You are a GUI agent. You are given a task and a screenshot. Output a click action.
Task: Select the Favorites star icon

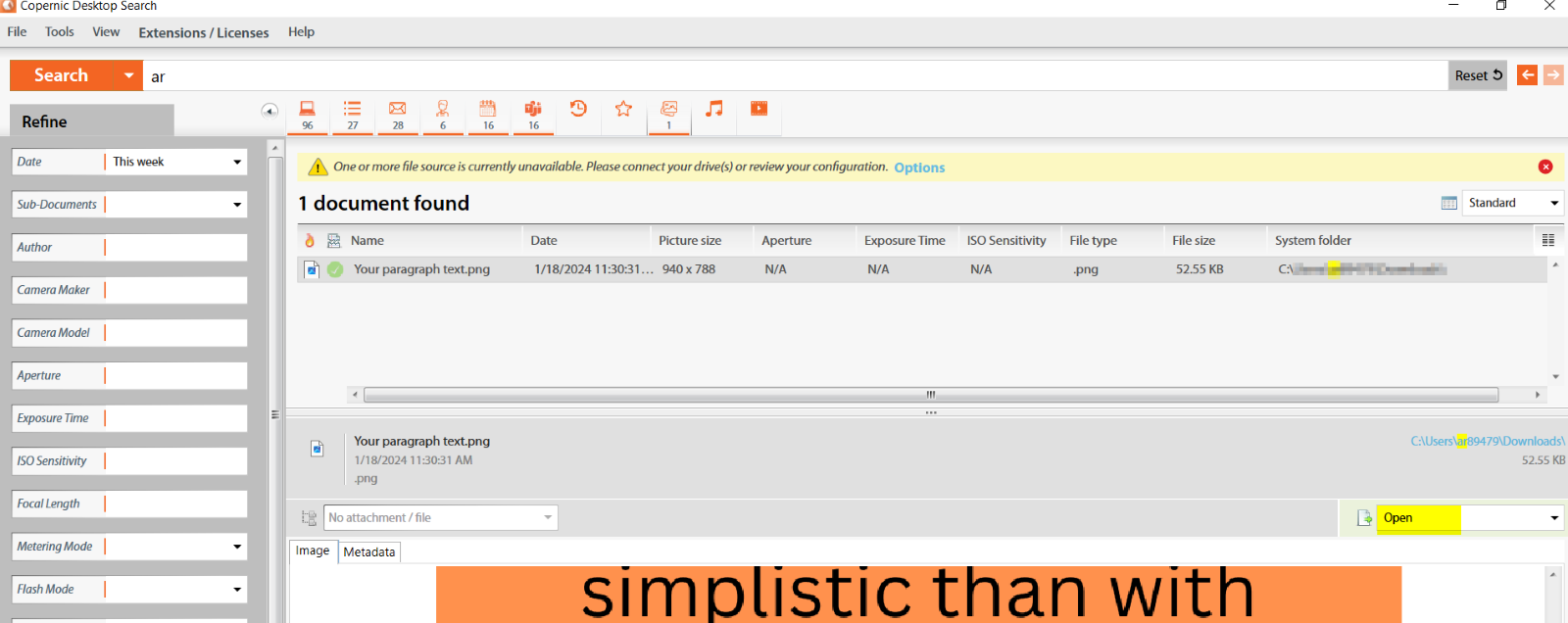pos(623,109)
